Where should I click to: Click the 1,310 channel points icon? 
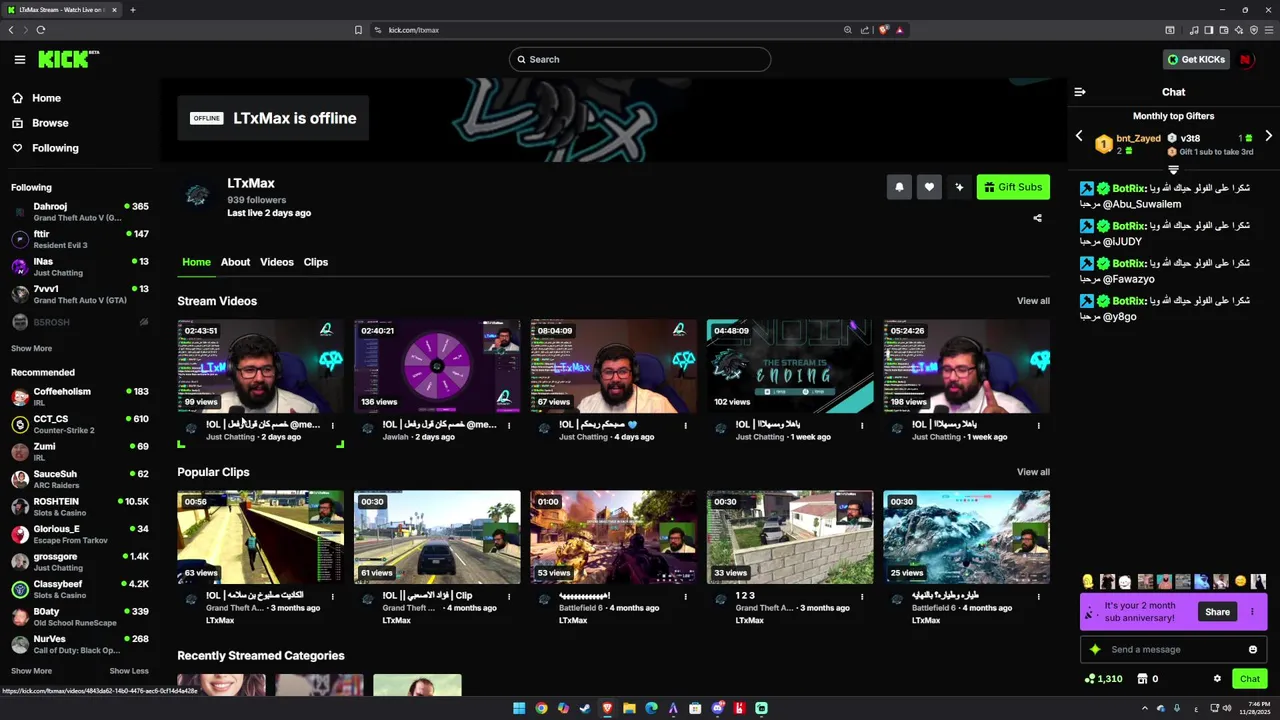pos(1090,679)
